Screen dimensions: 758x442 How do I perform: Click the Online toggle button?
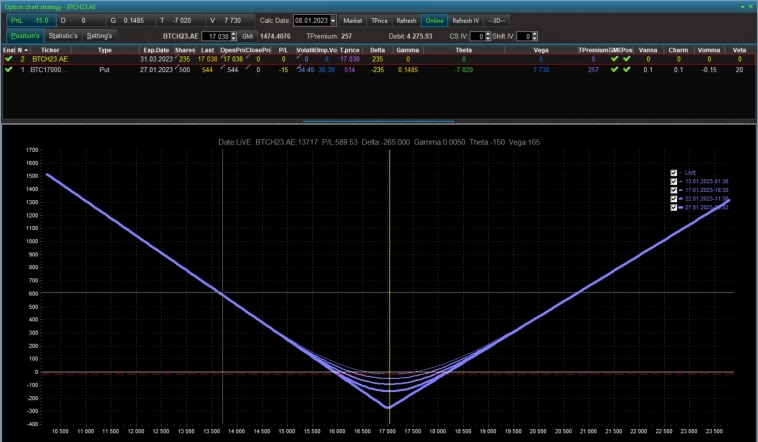pos(434,21)
